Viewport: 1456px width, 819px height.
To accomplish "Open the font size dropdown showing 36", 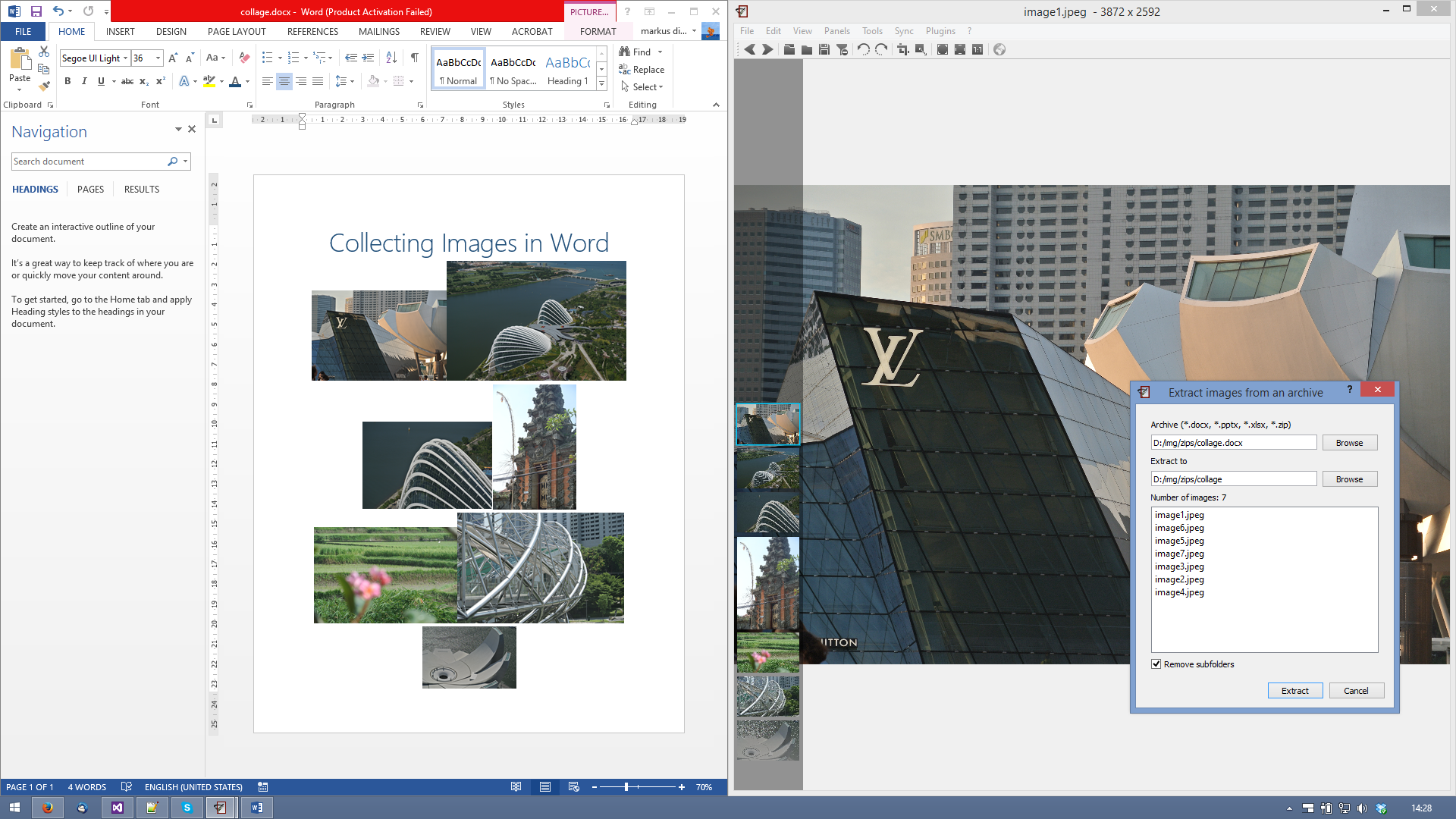I will pos(158,58).
